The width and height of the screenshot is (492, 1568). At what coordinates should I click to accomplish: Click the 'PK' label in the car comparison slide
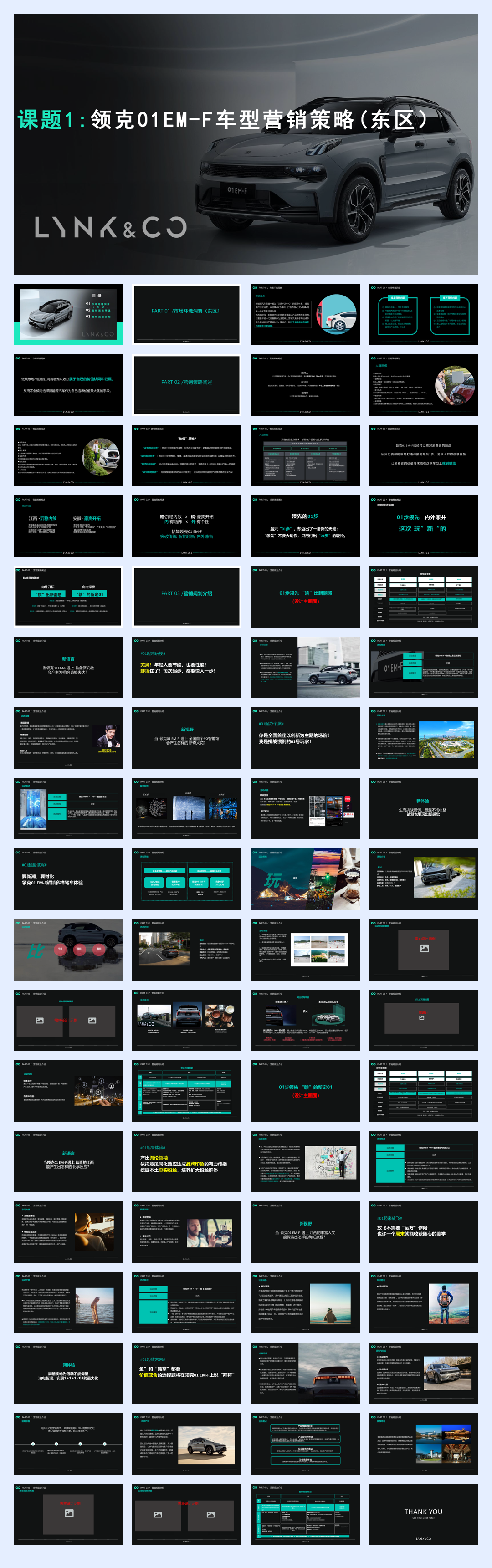click(x=305, y=1011)
